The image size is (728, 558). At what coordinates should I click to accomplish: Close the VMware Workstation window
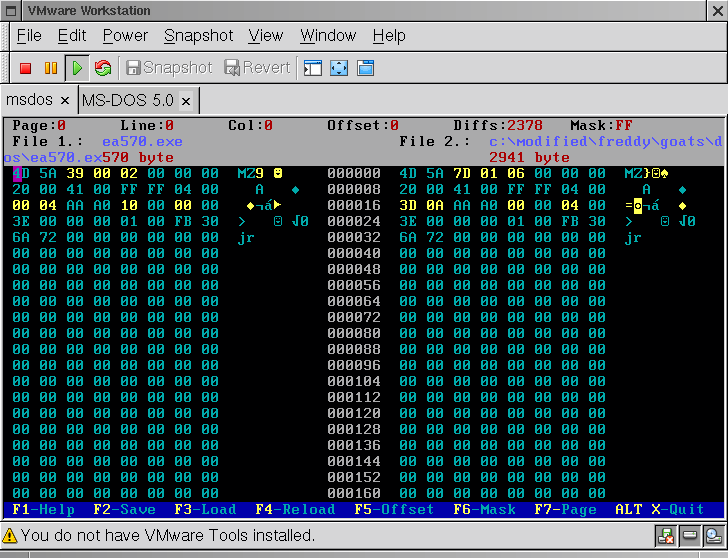coord(718,11)
